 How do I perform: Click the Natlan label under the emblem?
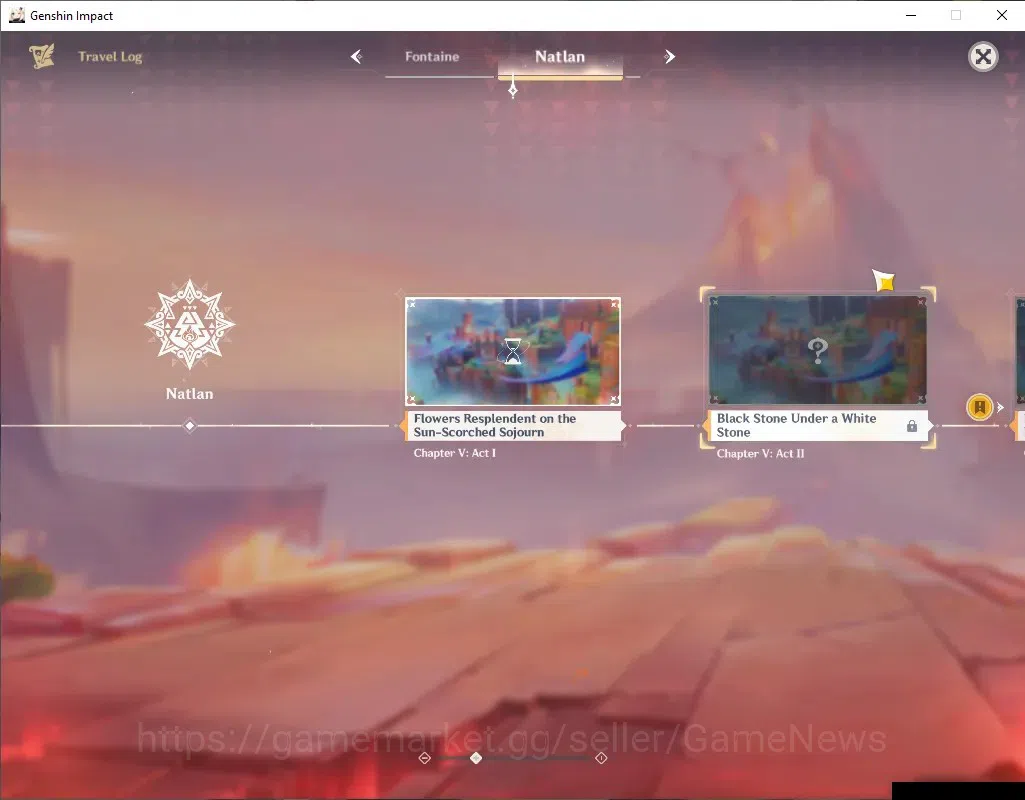point(190,393)
